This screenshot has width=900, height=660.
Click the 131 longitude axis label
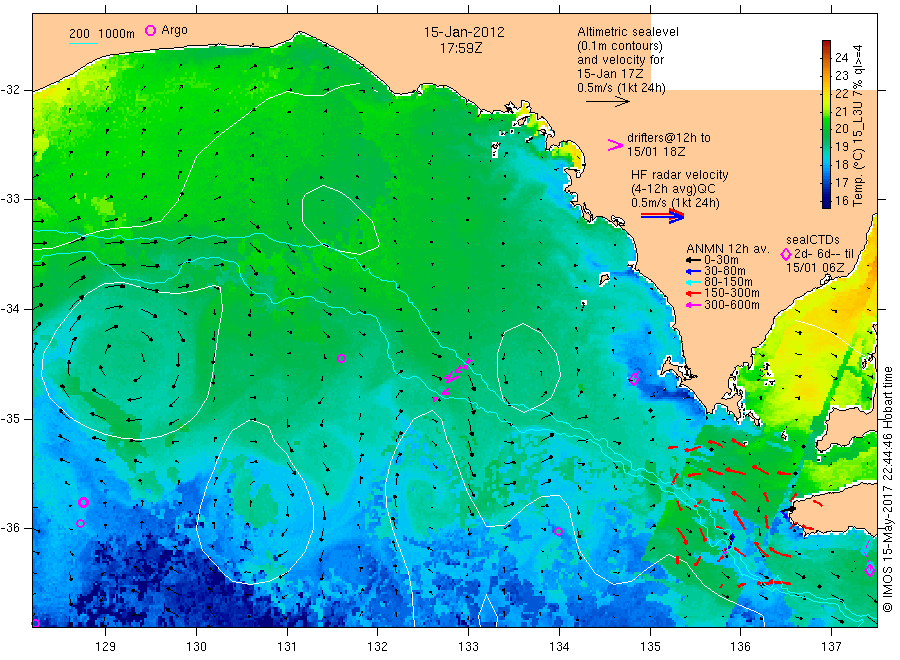coord(287,647)
